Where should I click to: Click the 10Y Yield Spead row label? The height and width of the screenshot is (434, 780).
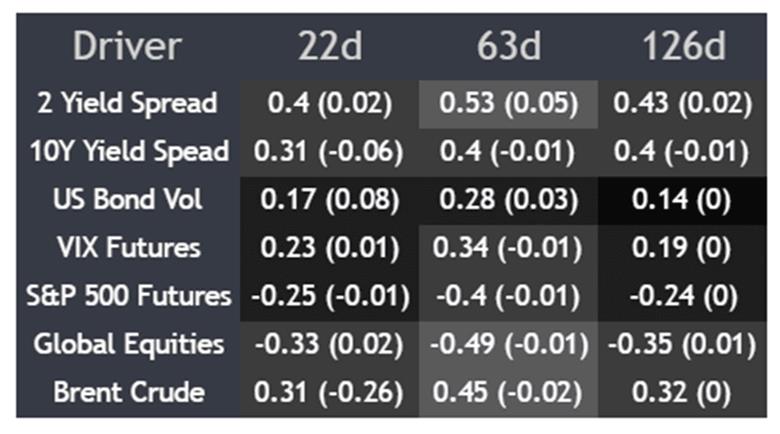[x=129, y=152]
